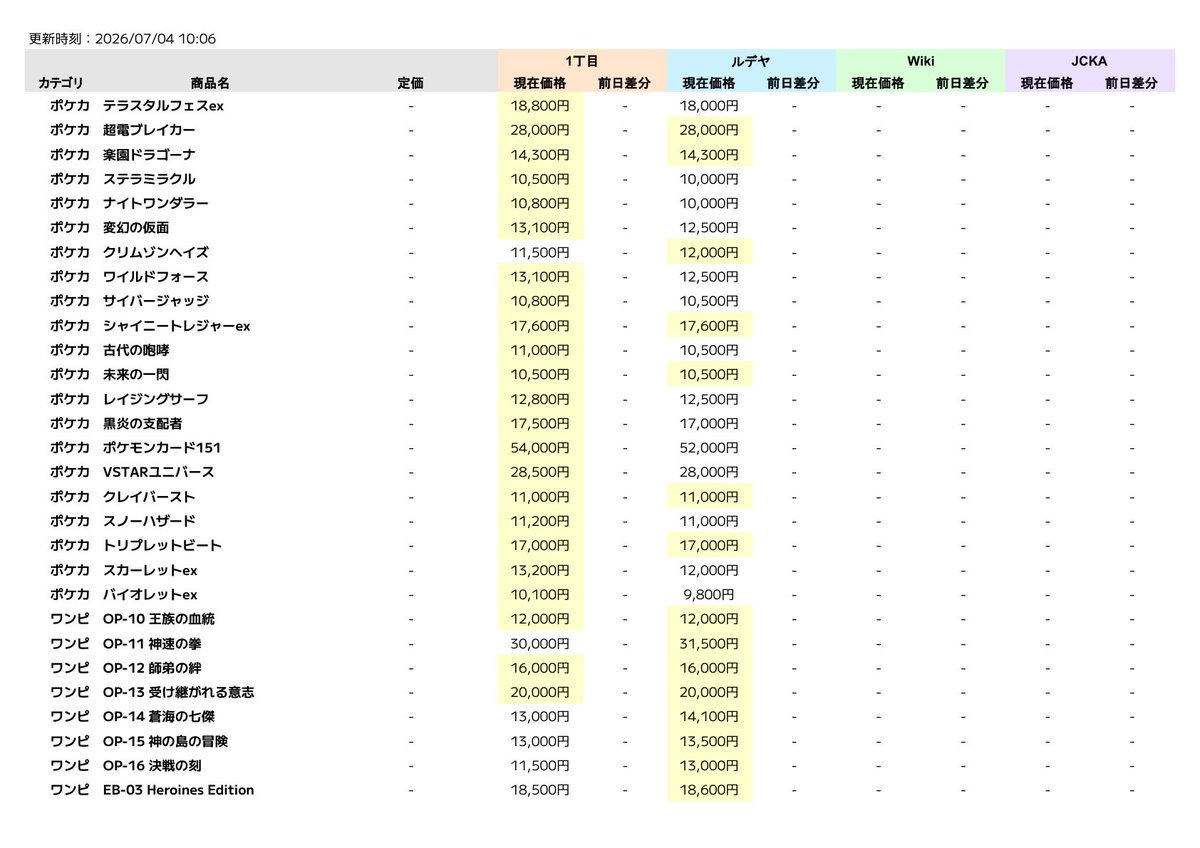1200x848 pixels.
Task: Click the 10,100円 price for バイオレットex
Action: [540, 594]
